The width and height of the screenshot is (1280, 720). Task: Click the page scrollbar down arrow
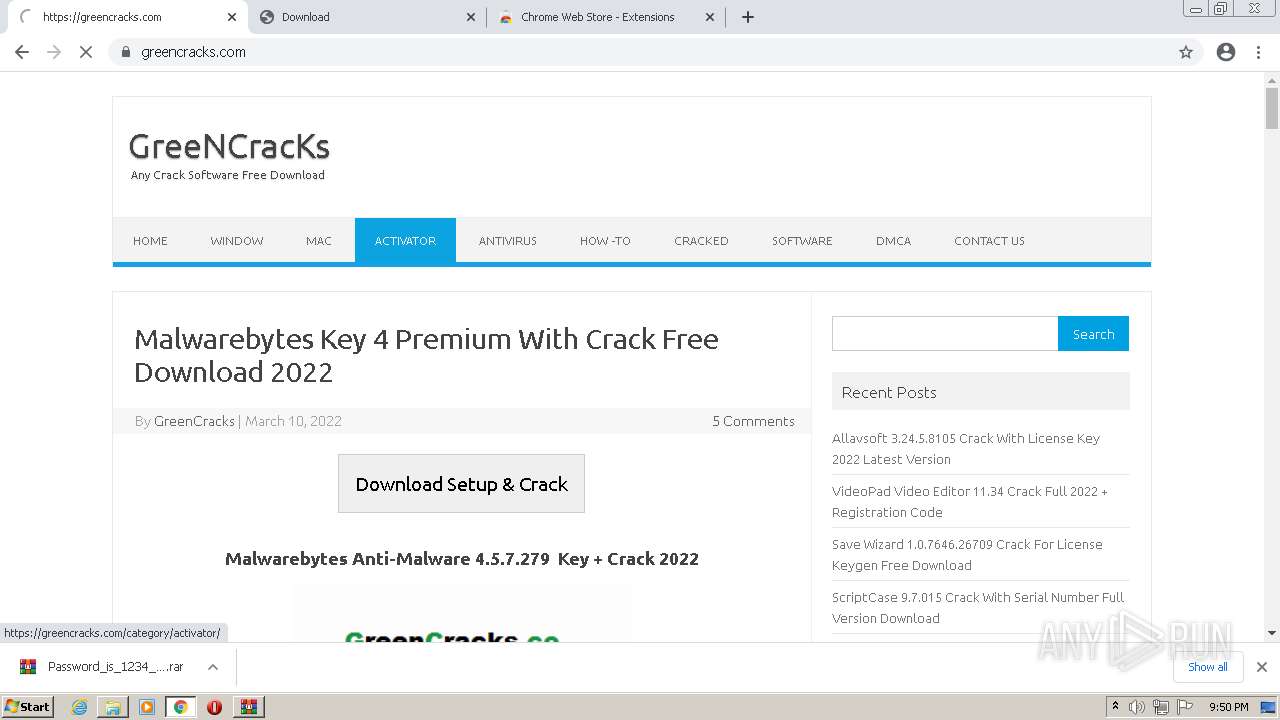pyautogui.click(x=1272, y=633)
